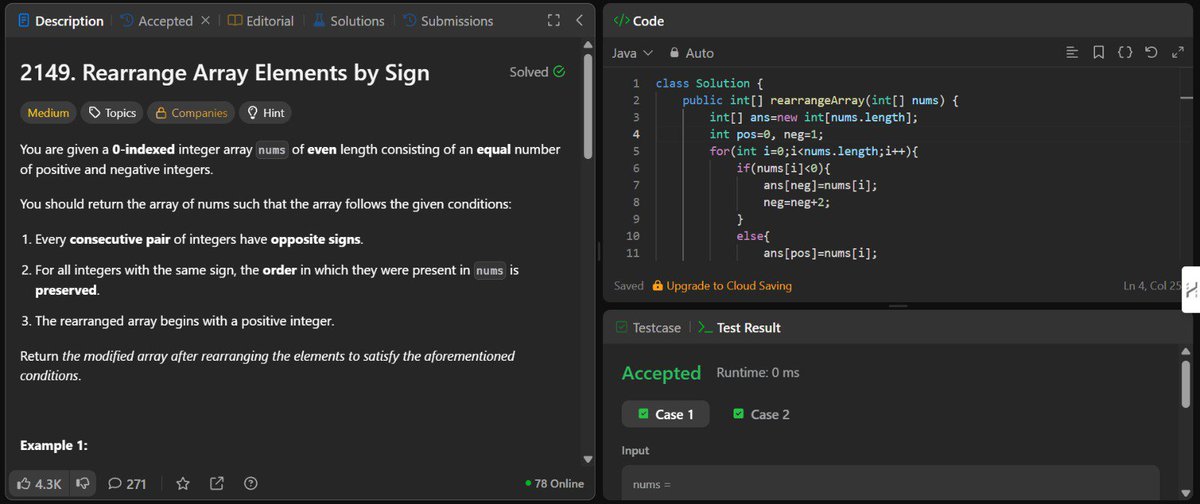Click the Auto mode label
This screenshot has width=1200, height=504.
pos(700,53)
